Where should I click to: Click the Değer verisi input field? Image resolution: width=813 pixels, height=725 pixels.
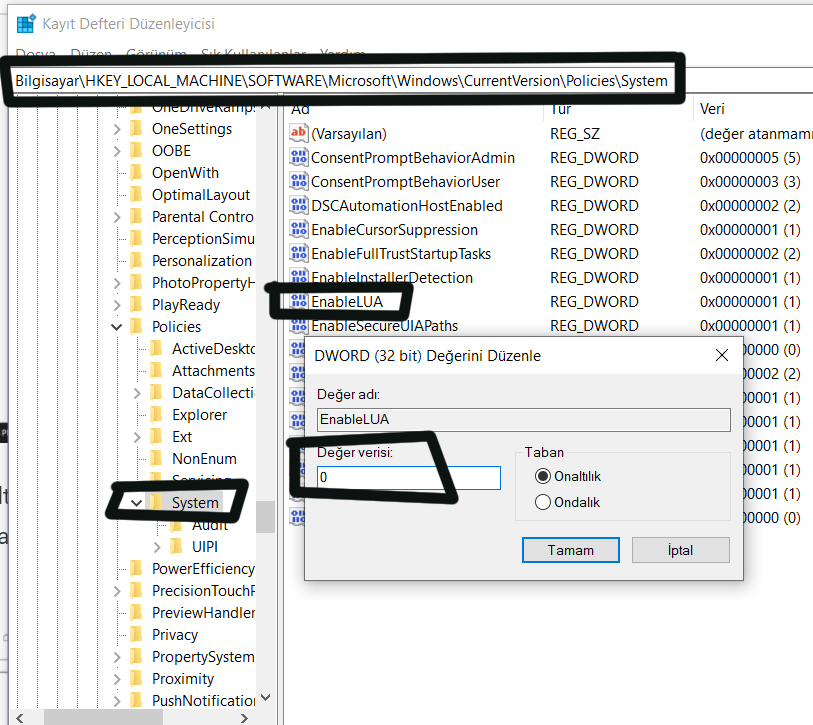(409, 477)
